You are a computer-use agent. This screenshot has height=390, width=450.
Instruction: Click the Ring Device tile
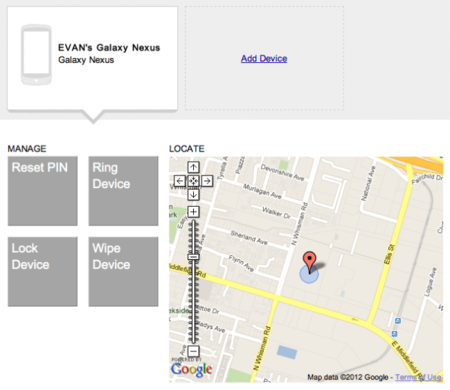123,191
